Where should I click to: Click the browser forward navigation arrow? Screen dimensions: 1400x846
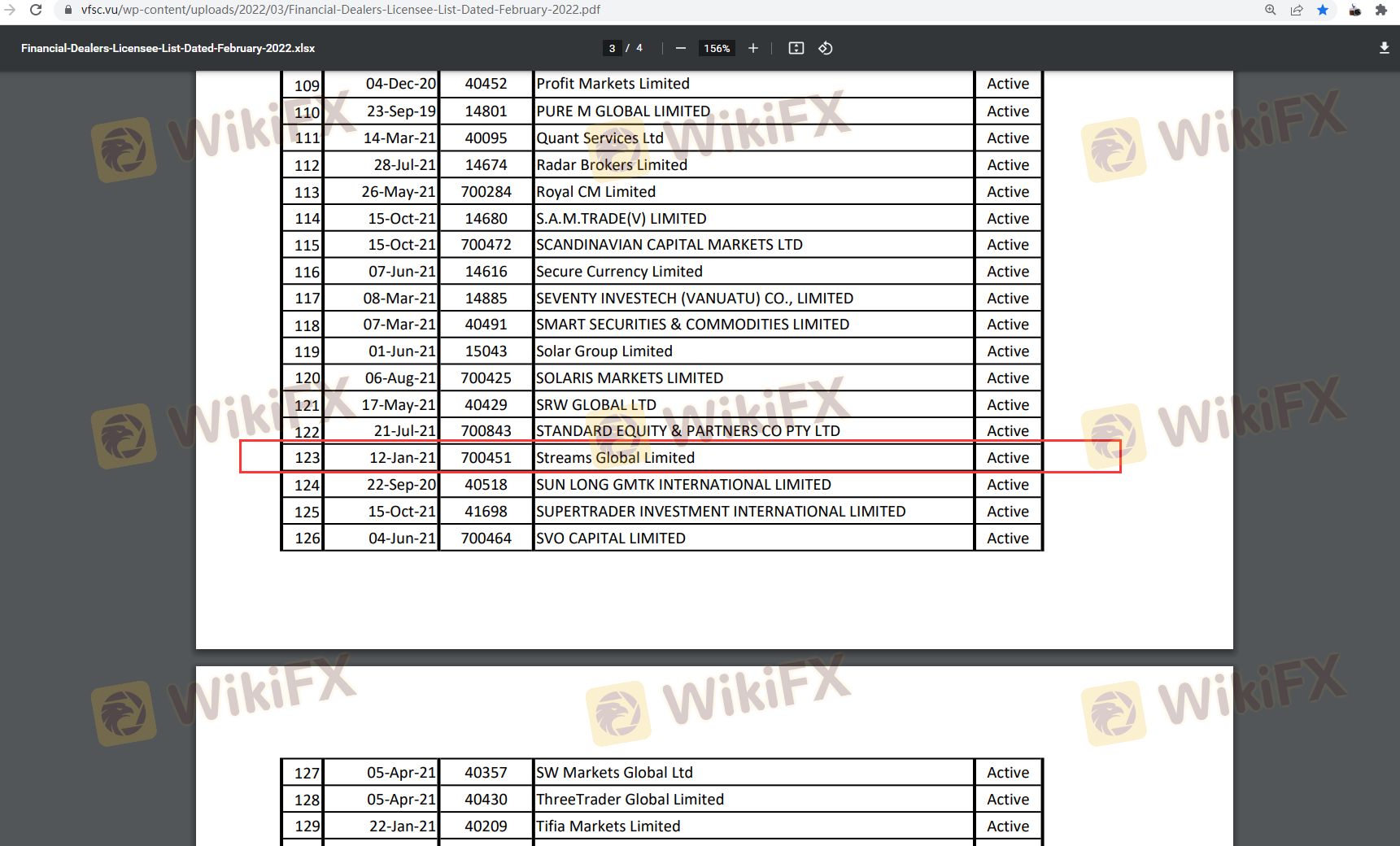10,10
